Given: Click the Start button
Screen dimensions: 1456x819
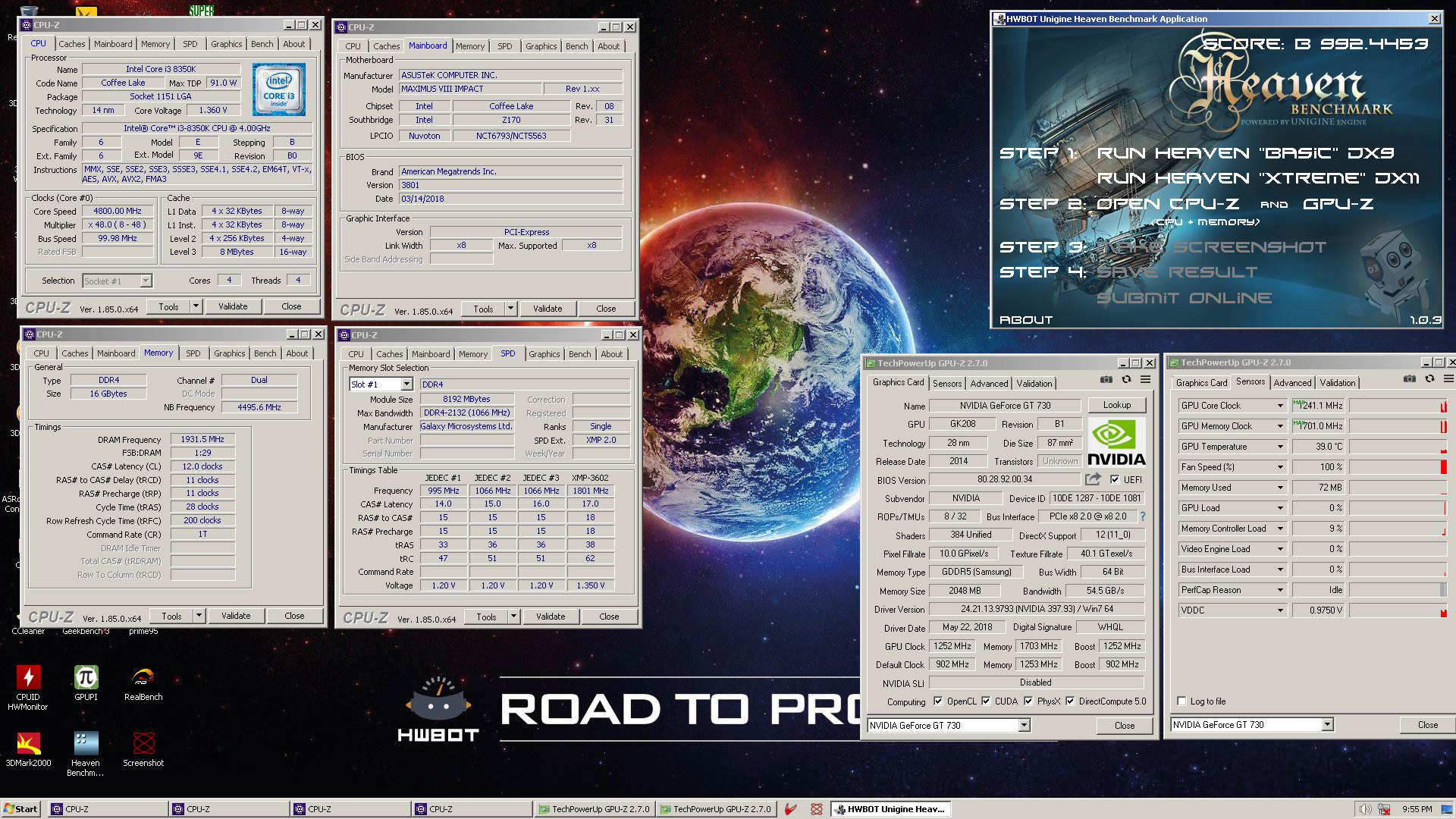Looking at the screenshot, I should 20,809.
